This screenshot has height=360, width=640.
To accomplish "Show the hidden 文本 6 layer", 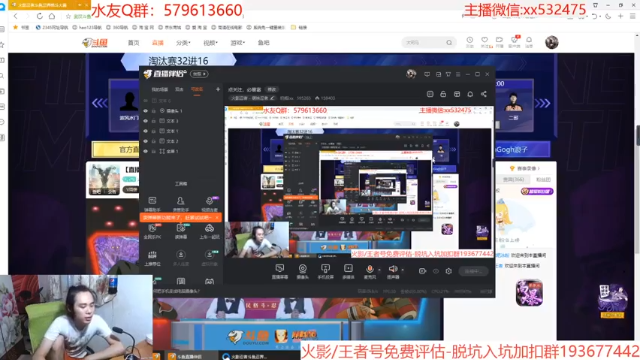I will [x=146, y=100].
